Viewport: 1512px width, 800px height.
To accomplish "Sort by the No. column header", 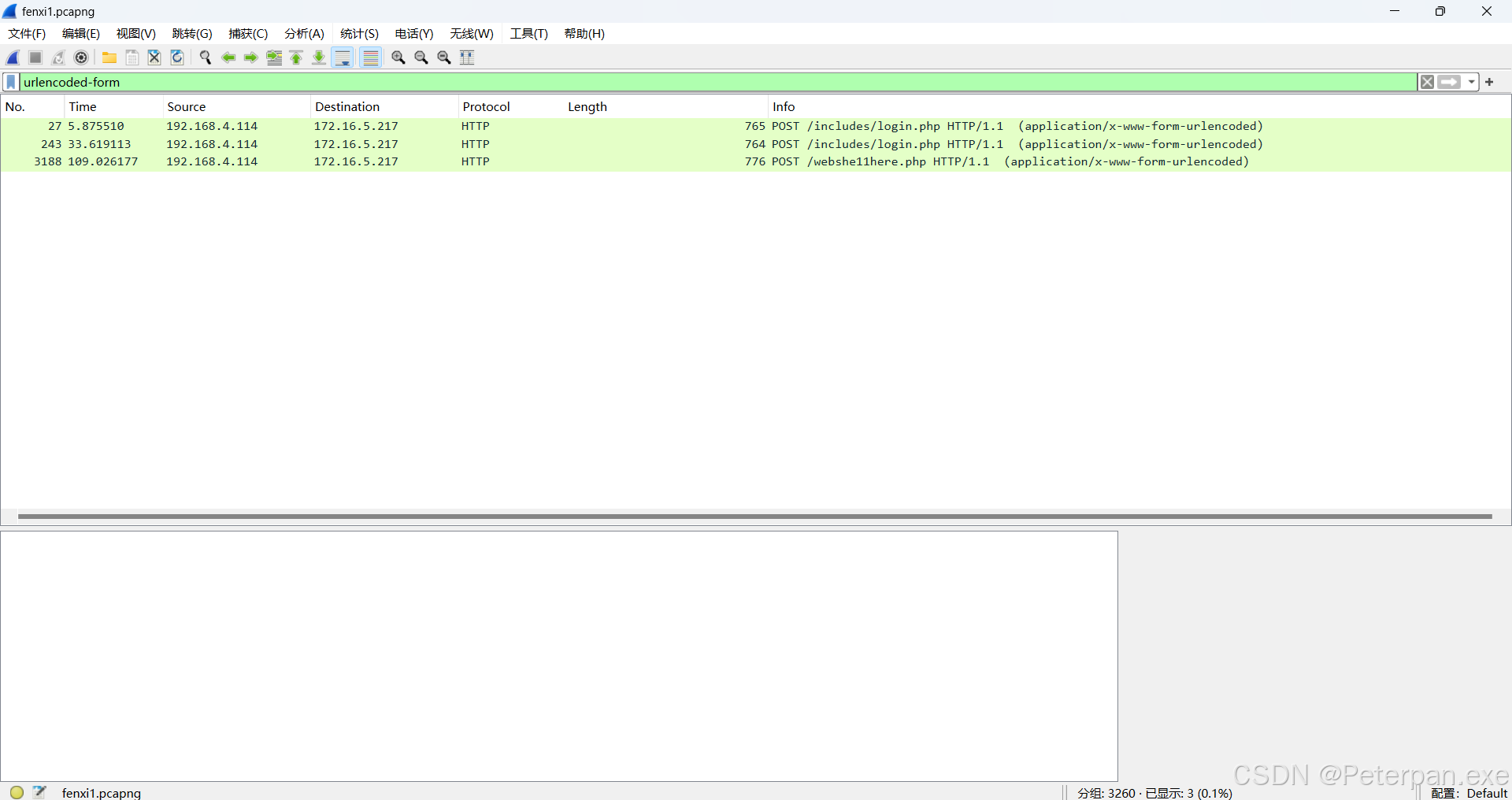I will (x=32, y=107).
